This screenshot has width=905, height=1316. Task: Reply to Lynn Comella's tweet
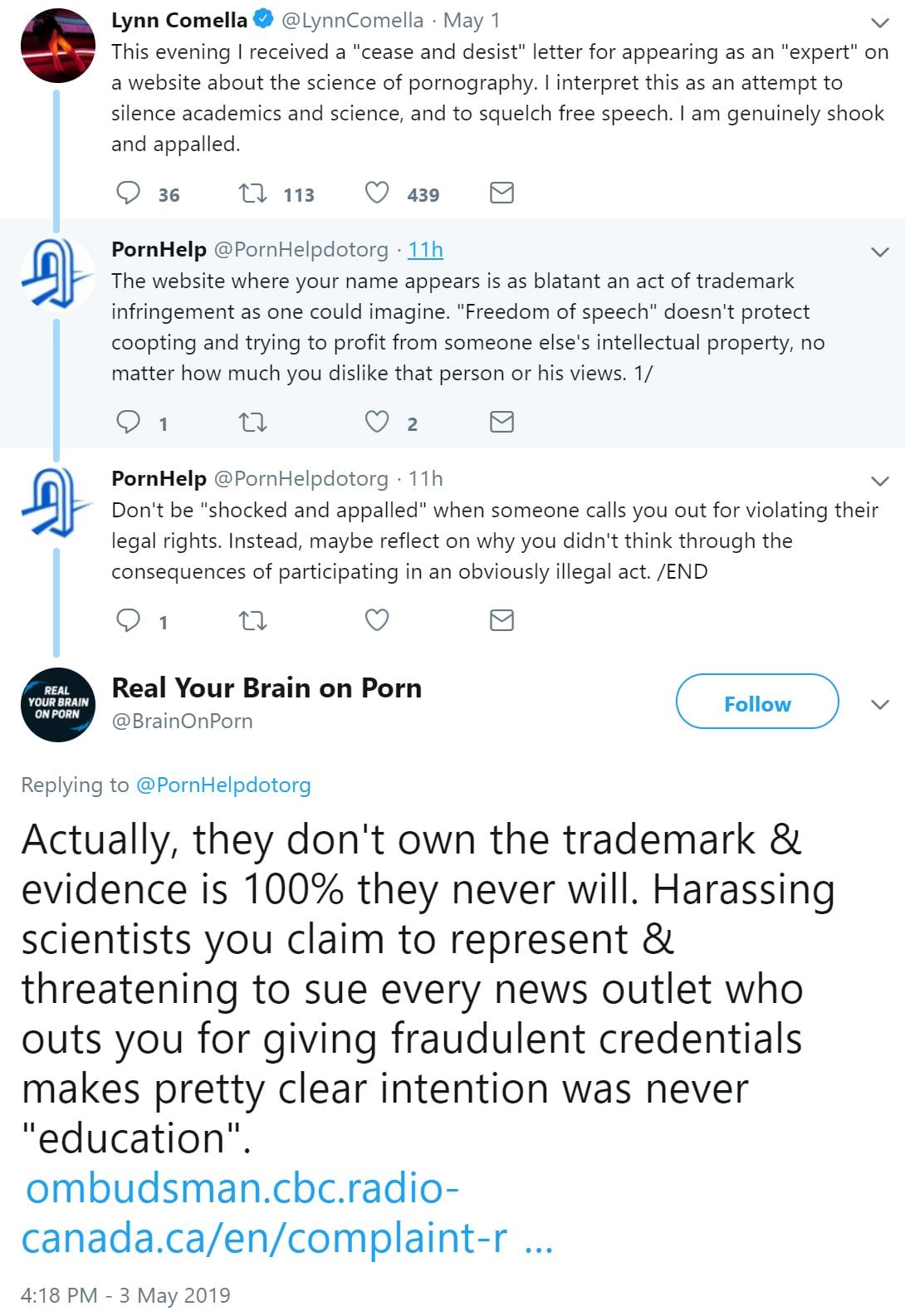click(128, 193)
